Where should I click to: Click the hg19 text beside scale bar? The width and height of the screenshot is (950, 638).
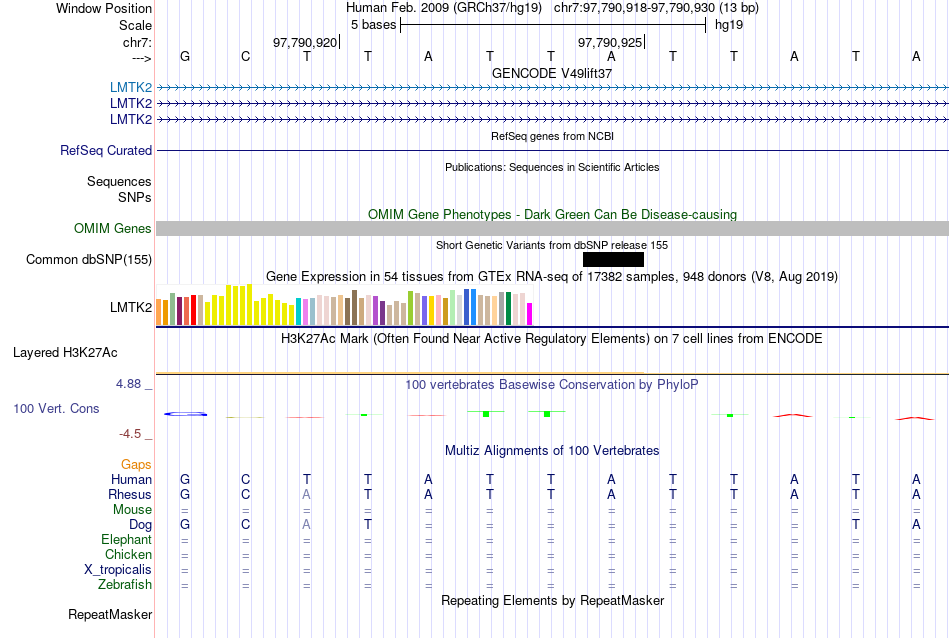pos(729,25)
